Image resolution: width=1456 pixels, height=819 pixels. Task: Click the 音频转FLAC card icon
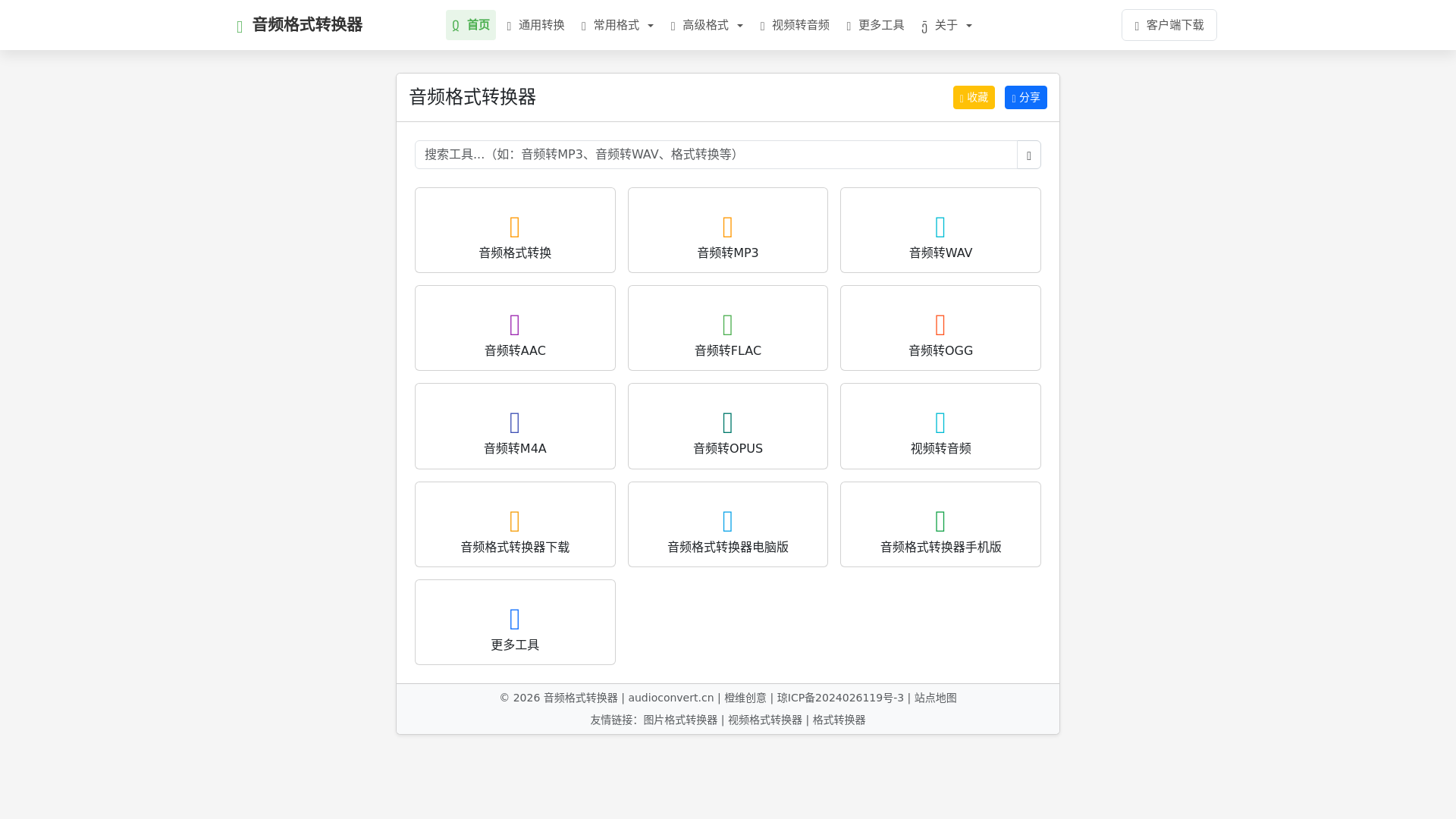pyautogui.click(x=728, y=325)
